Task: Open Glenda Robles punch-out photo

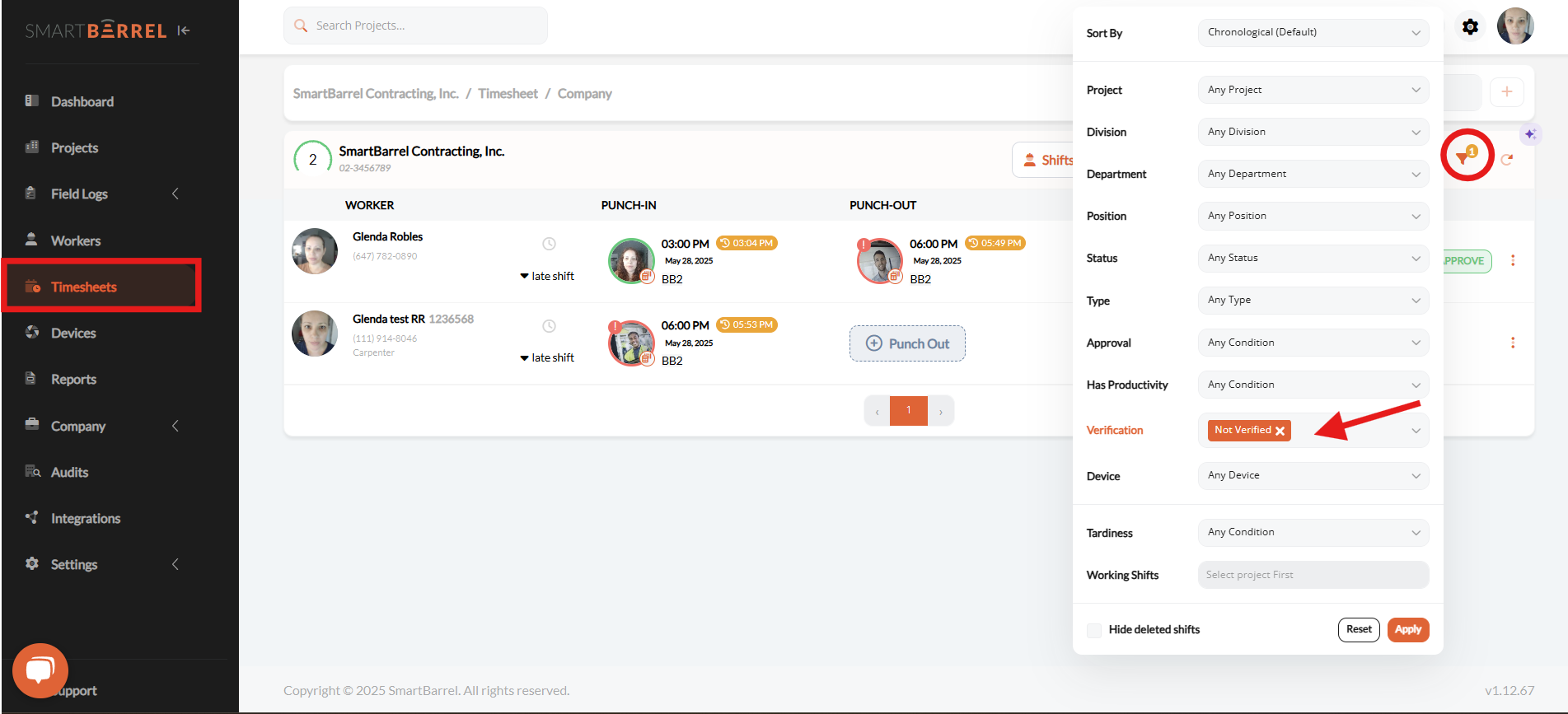Action: (880, 261)
